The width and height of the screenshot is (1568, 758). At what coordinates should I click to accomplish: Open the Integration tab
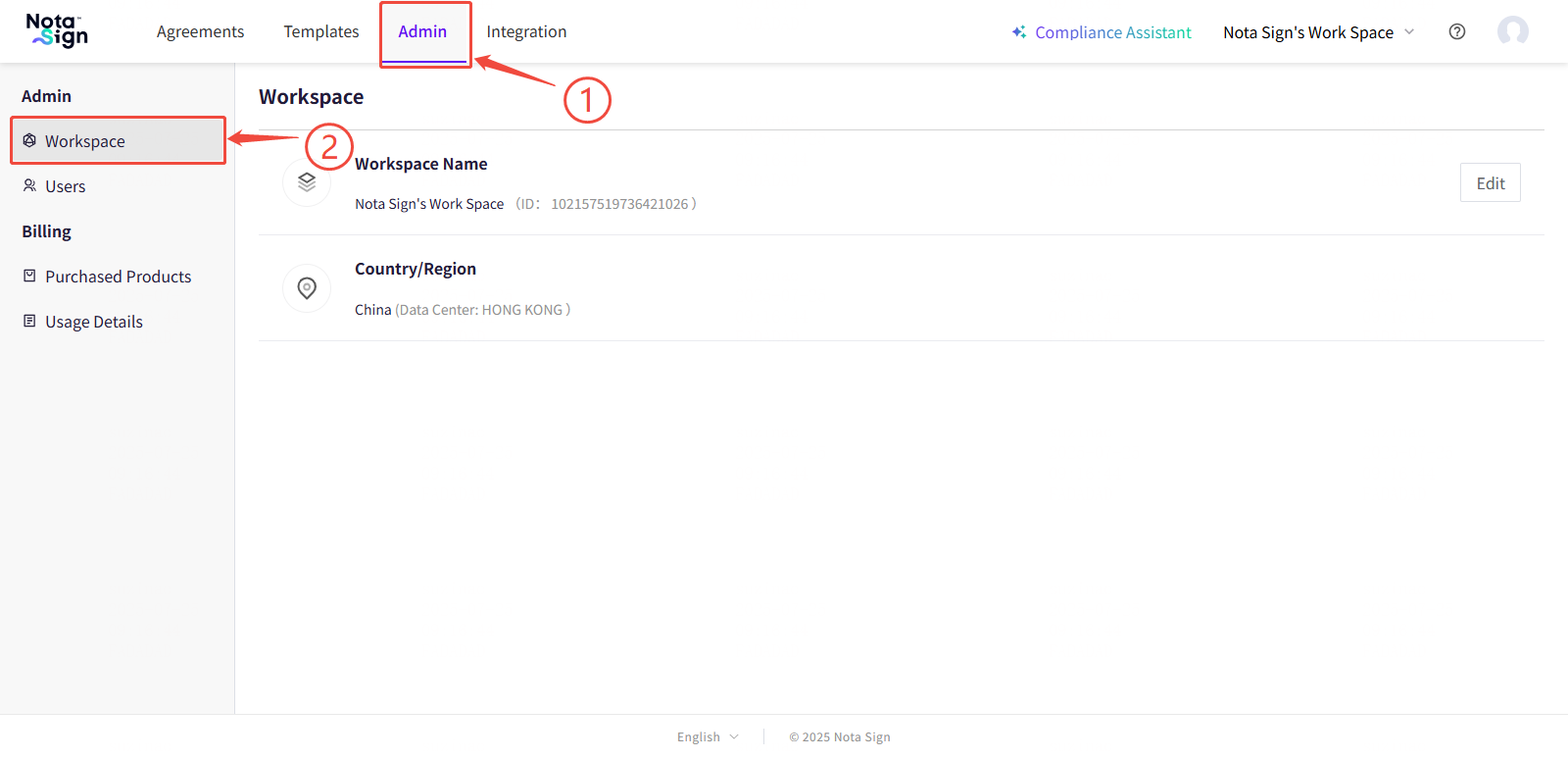(x=526, y=31)
